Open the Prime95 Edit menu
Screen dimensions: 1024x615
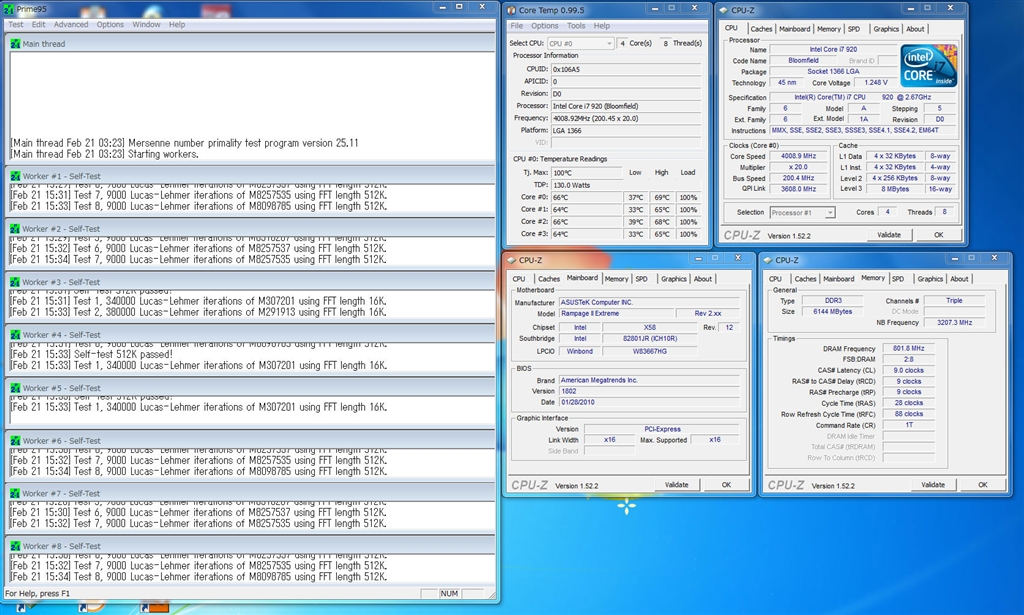click(39, 25)
